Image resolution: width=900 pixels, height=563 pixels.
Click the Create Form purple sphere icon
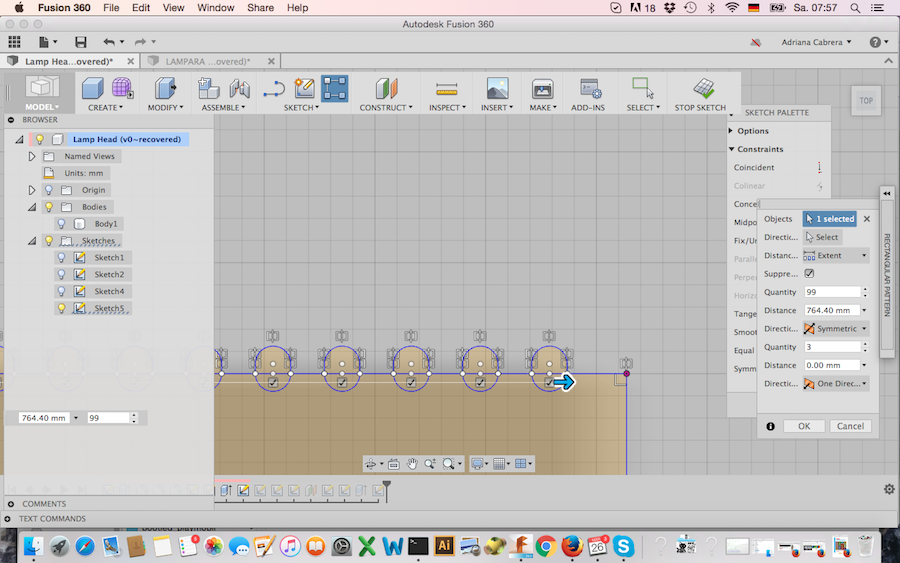pyautogui.click(x=122, y=88)
